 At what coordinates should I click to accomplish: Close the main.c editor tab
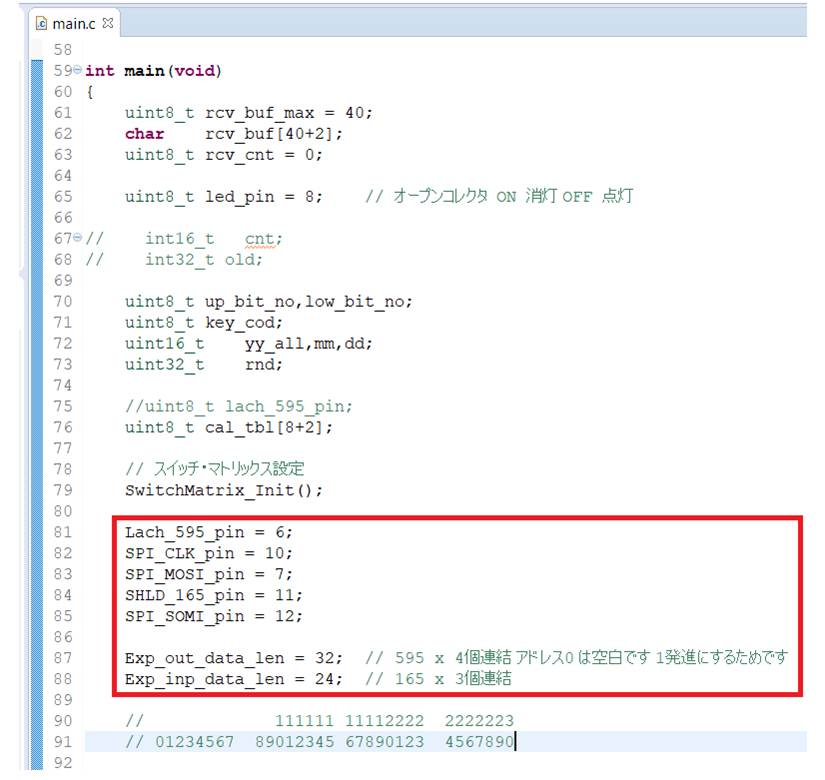109,22
